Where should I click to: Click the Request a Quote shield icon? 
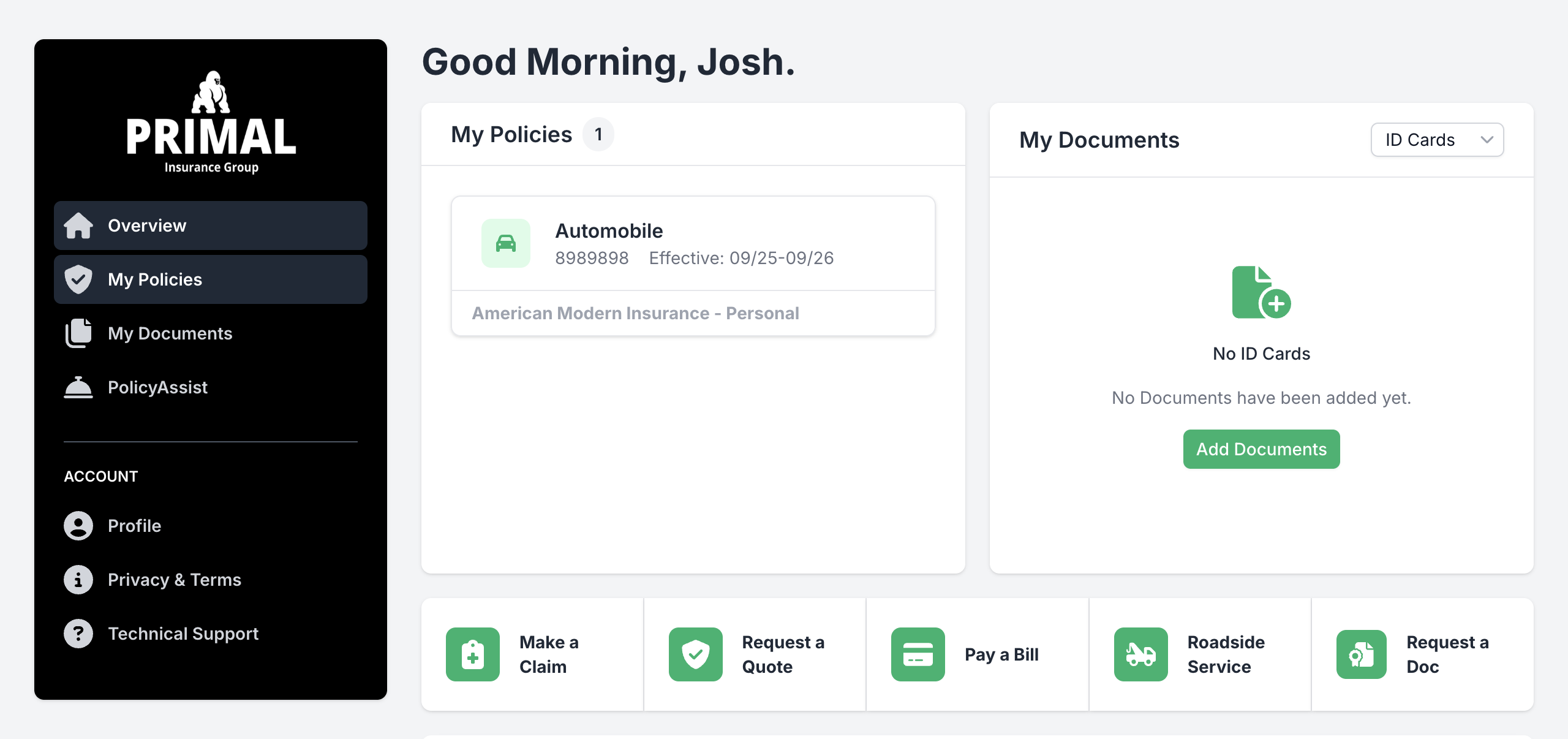(x=695, y=654)
